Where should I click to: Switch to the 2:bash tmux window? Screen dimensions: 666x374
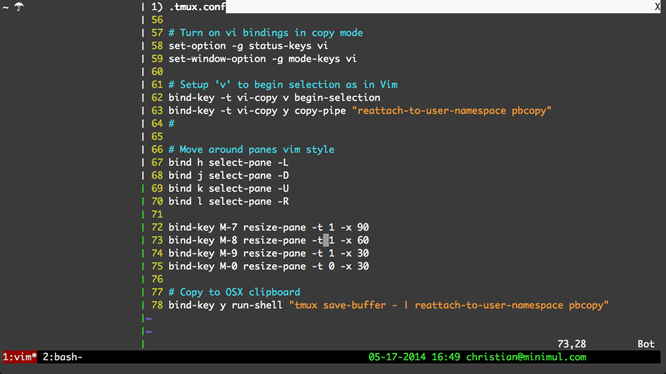tap(62, 357)
